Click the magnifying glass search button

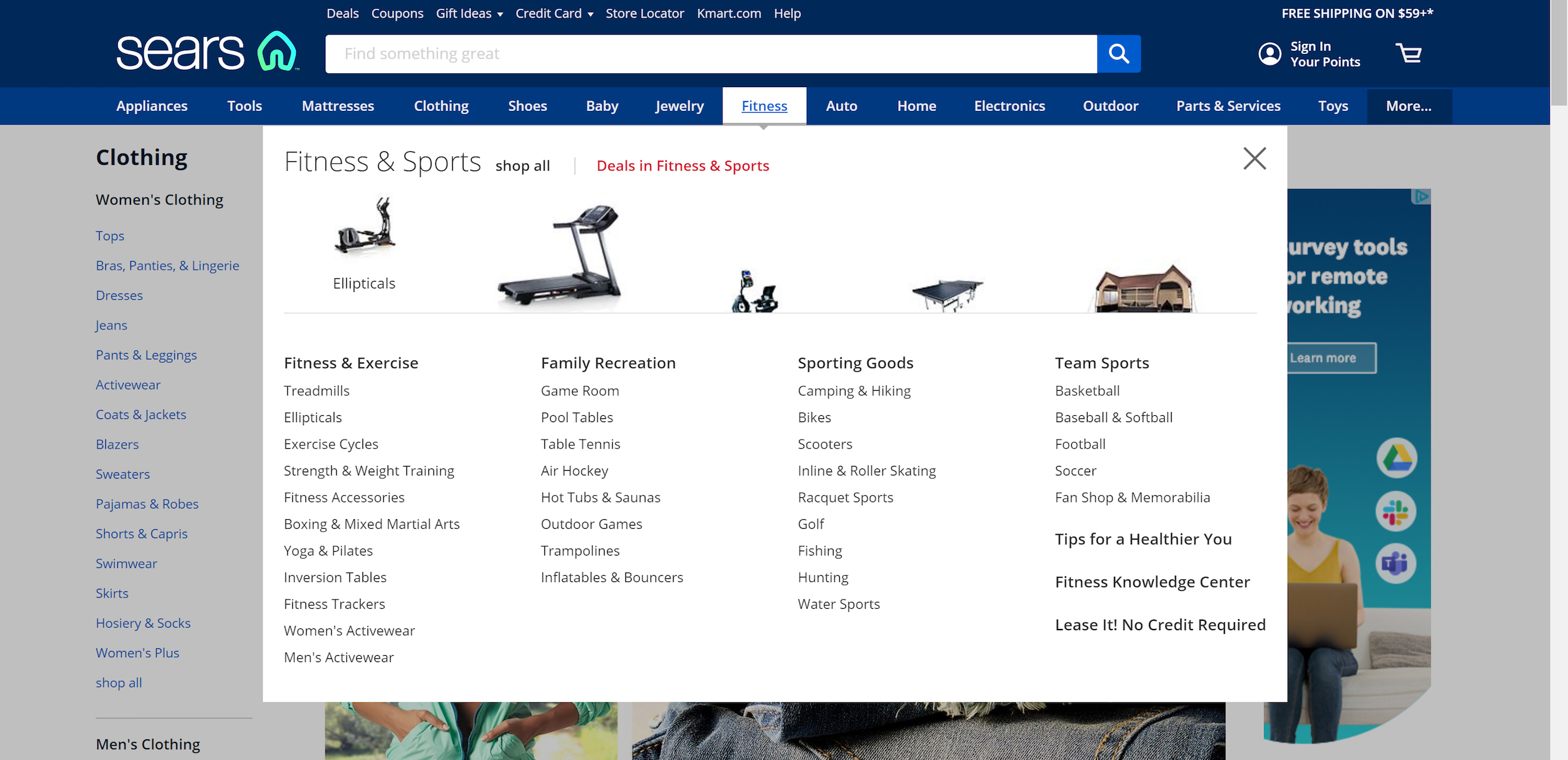pos(1118,54)
